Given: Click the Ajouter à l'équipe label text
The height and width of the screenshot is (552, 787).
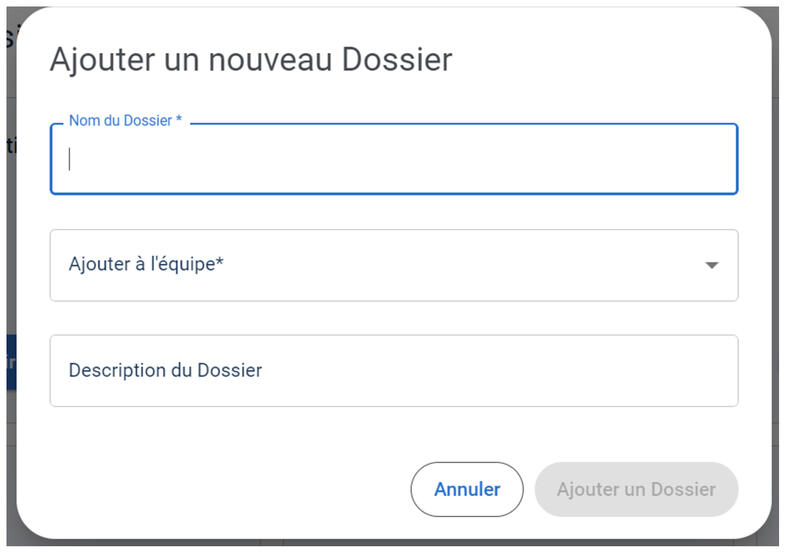Looking at the screenshot, I should click(x=146, y=265).
